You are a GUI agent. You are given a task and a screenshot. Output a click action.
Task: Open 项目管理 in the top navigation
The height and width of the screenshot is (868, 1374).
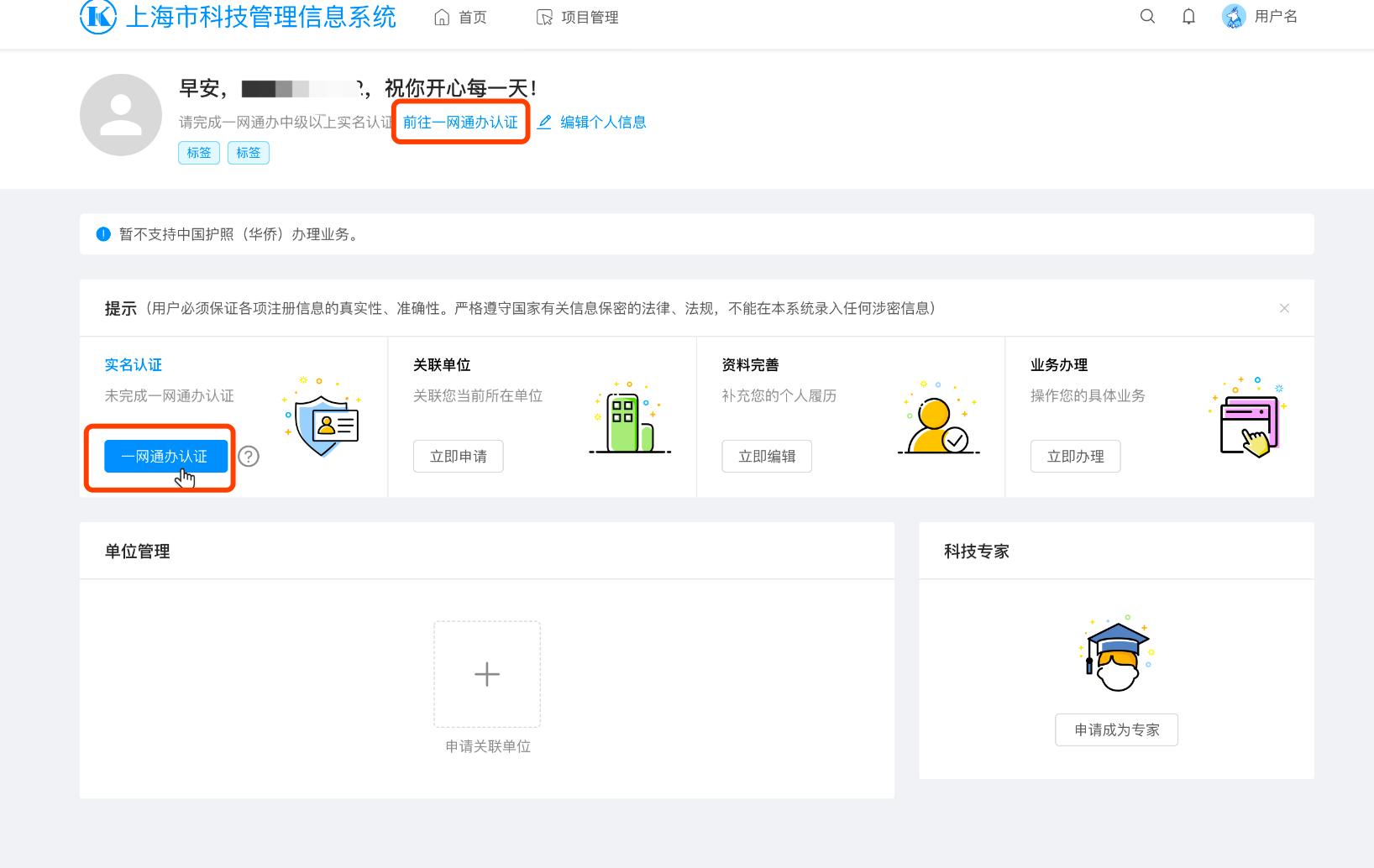click(x=578, y=18)
